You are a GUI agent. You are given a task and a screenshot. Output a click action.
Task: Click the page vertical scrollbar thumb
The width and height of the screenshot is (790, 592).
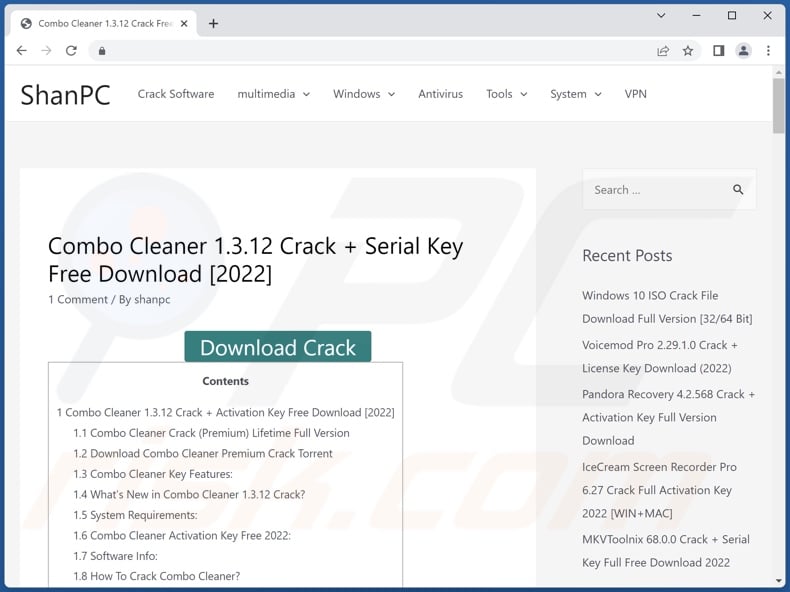point(779,106)
